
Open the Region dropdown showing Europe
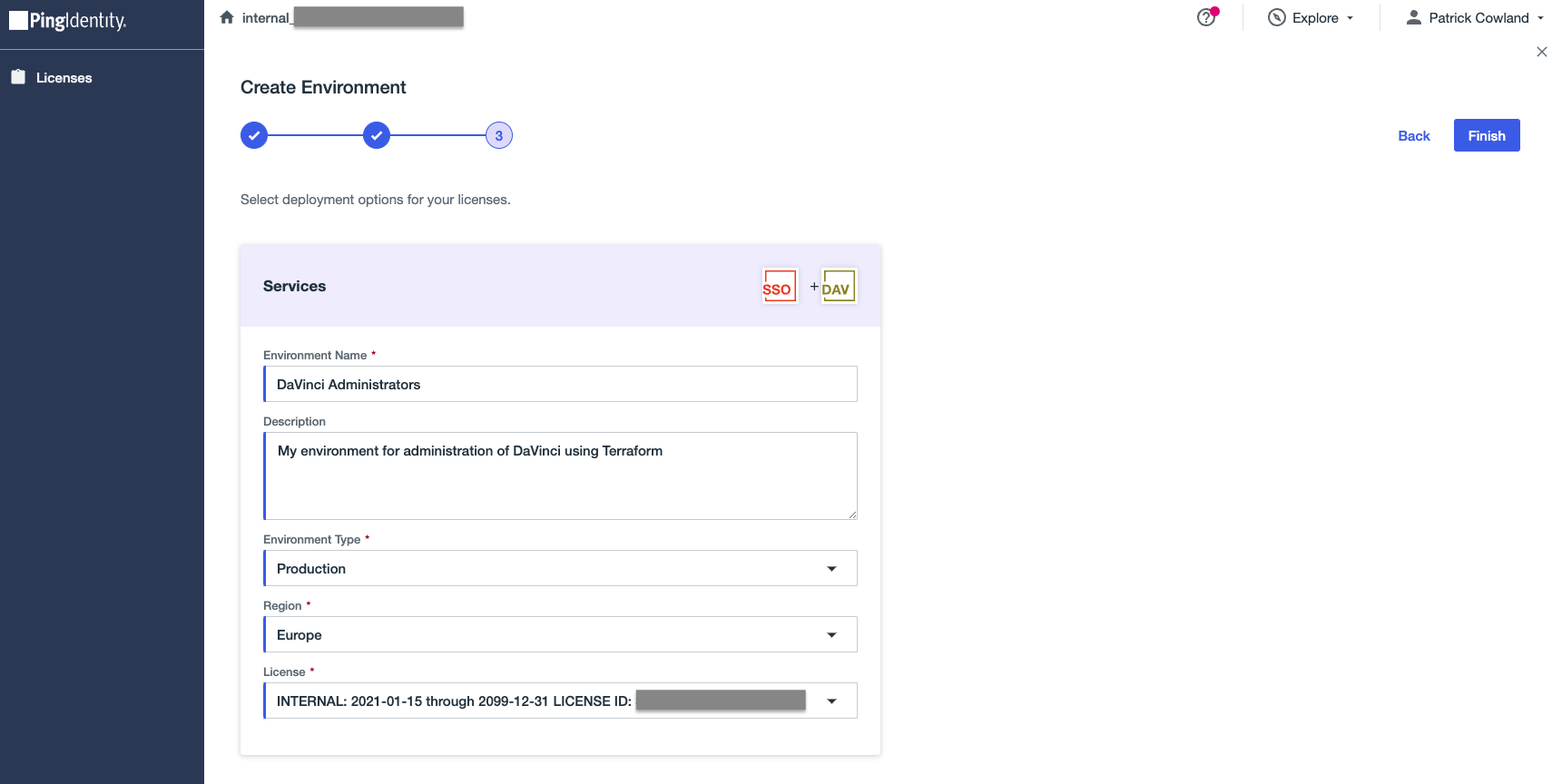(560, 634)
